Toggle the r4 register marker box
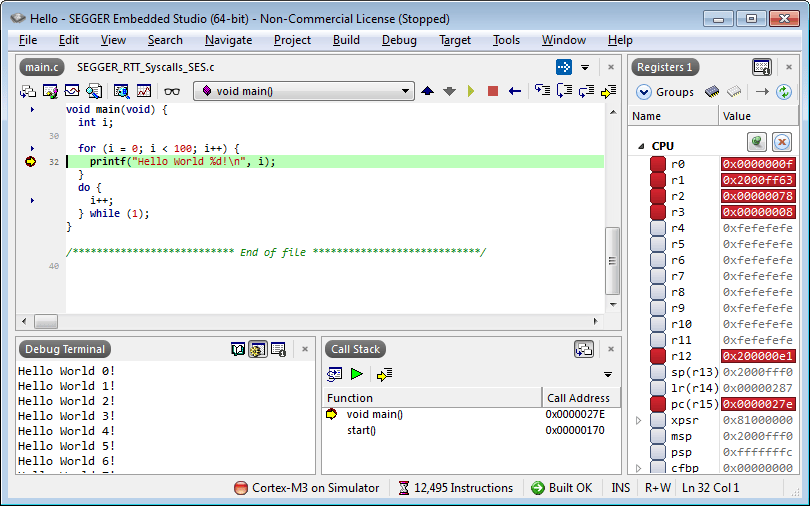This screenshot has height=506, width=810. coord(658,228)
